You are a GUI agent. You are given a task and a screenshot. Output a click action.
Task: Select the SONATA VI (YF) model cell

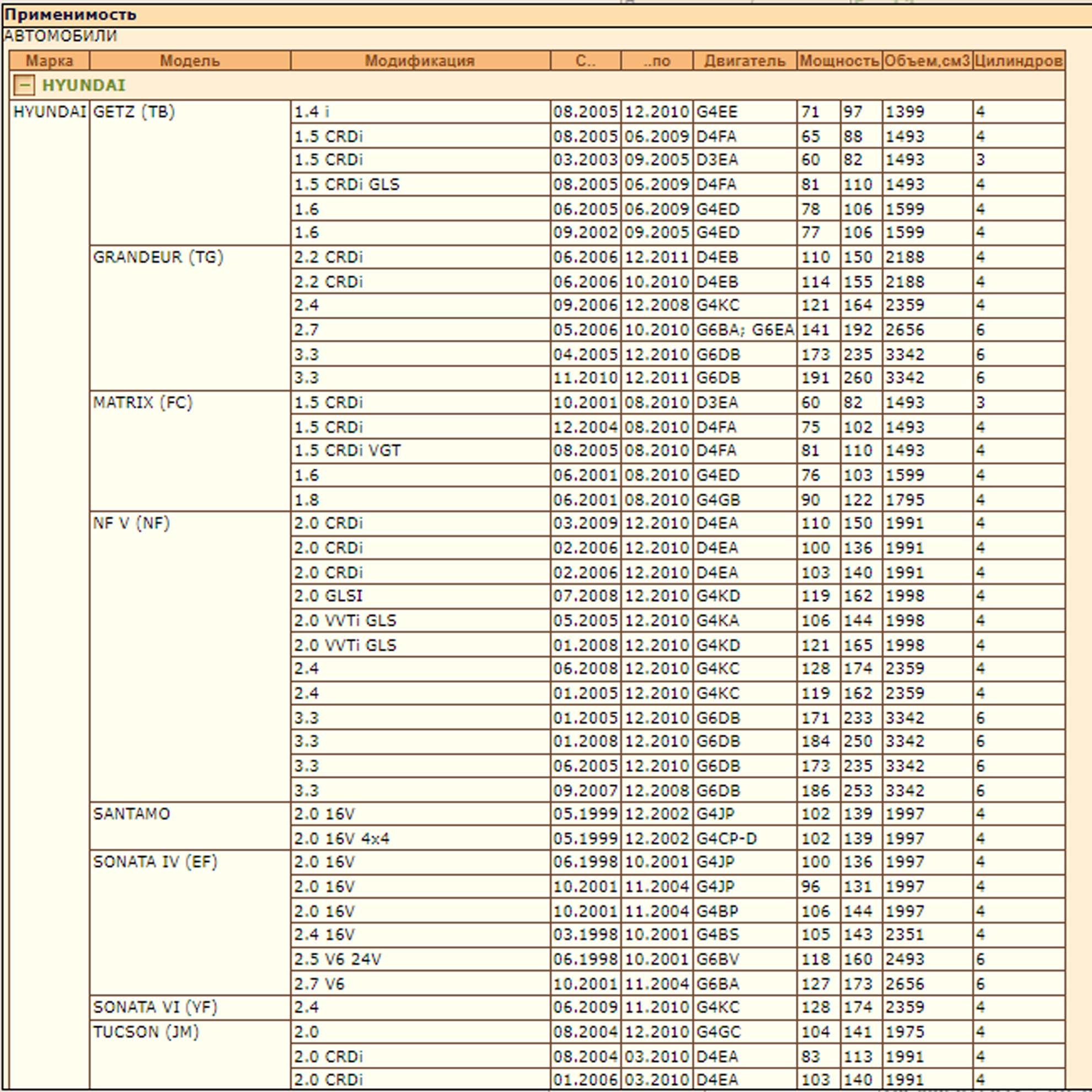point(190,1008)
